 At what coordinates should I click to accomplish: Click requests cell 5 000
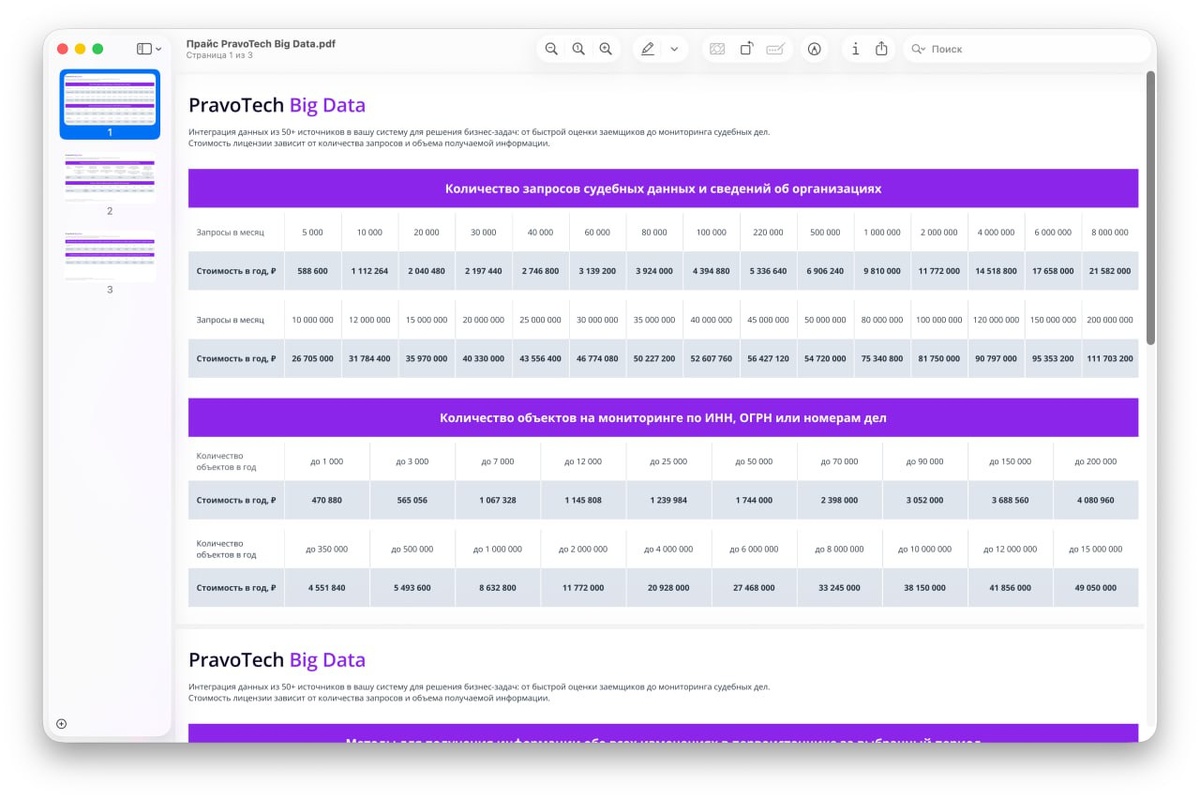point(312,232)
